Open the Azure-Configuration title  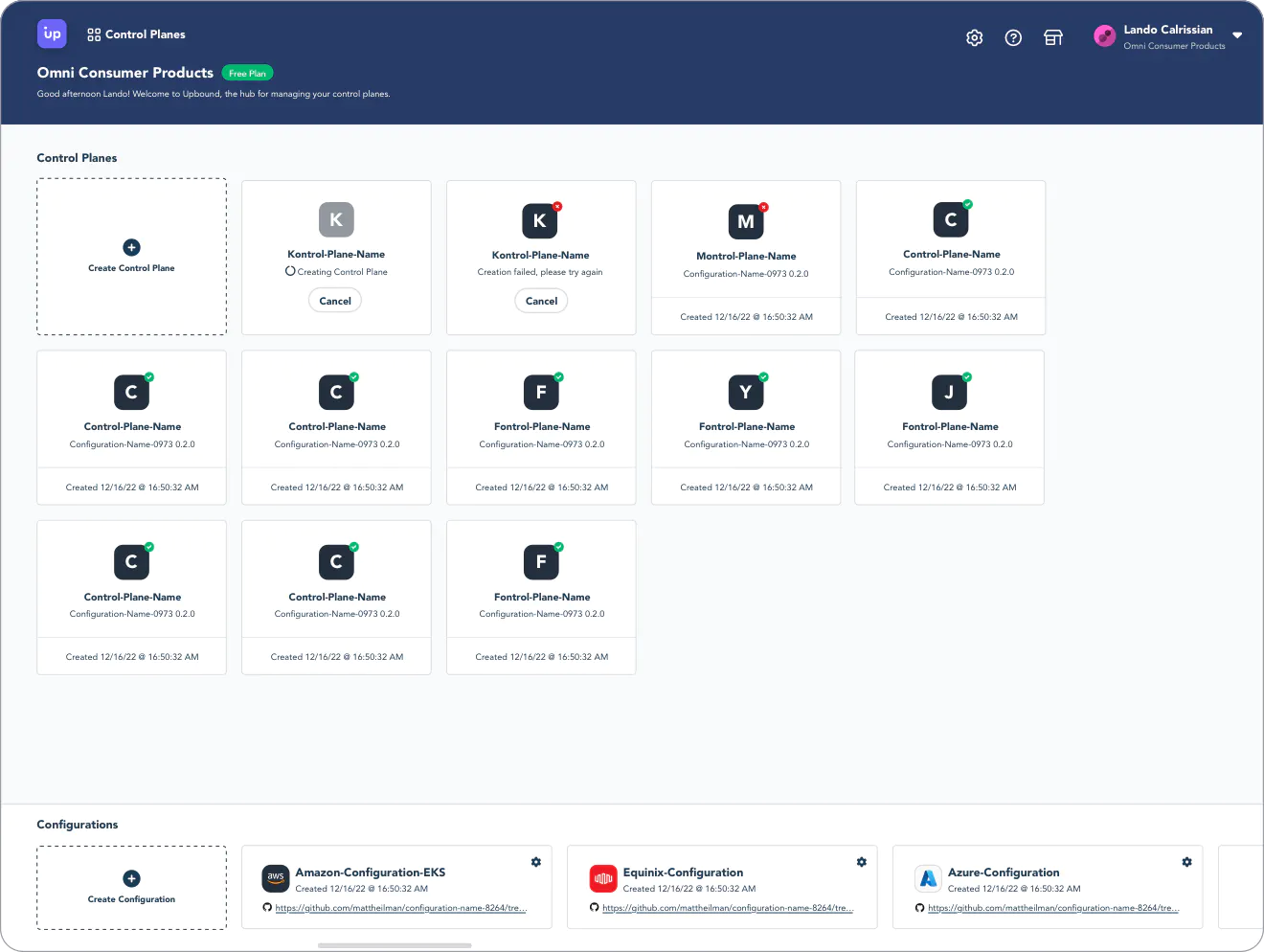tap(1004, 873)
